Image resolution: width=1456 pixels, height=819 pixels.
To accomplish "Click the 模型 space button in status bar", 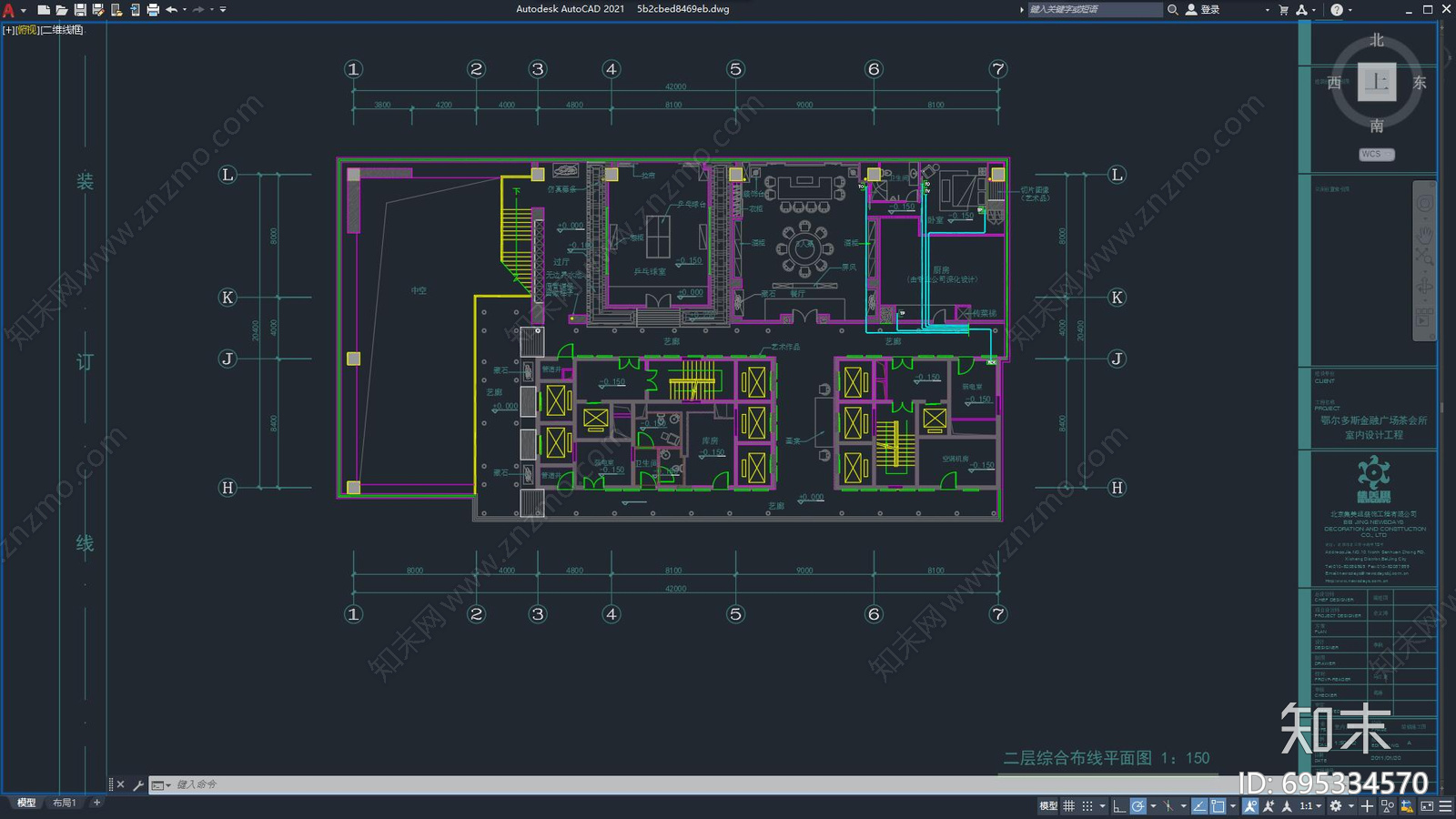I will pos(1048,805).
